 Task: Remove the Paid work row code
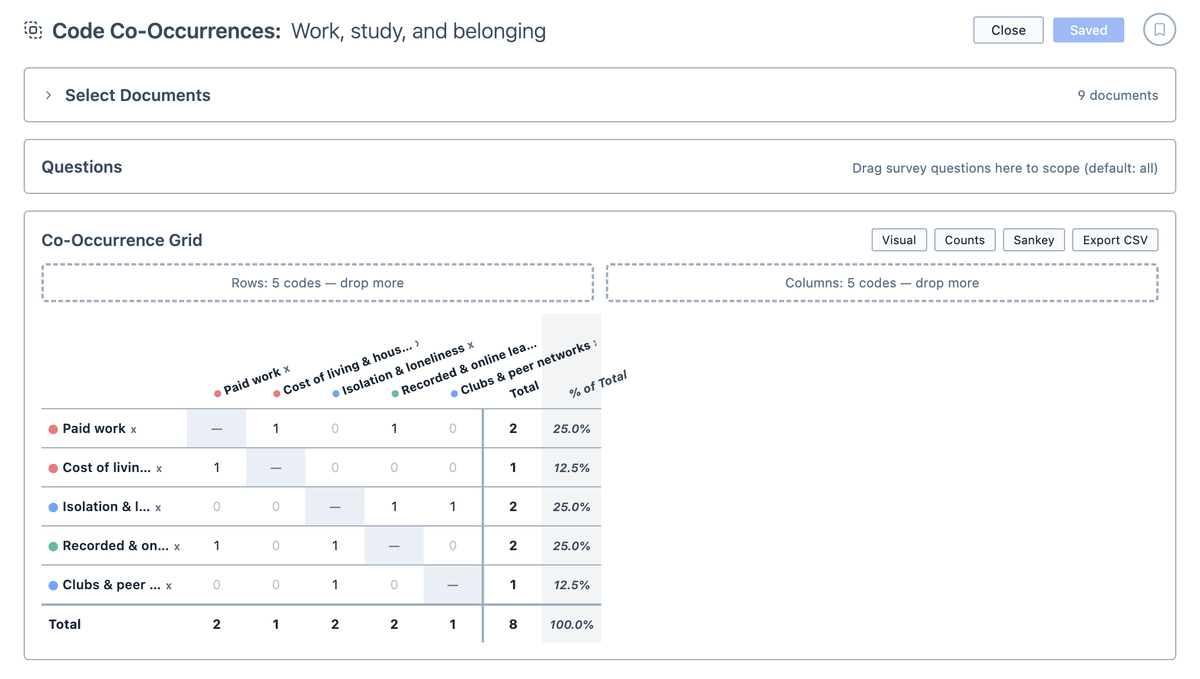pos(133,430)
